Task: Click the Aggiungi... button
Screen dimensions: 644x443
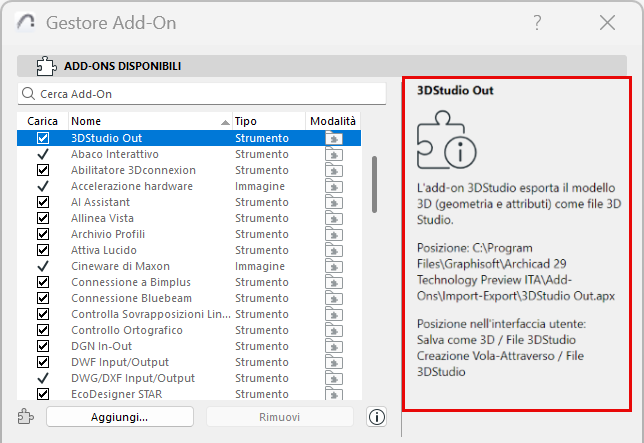Action: click(x=118, y=417)
